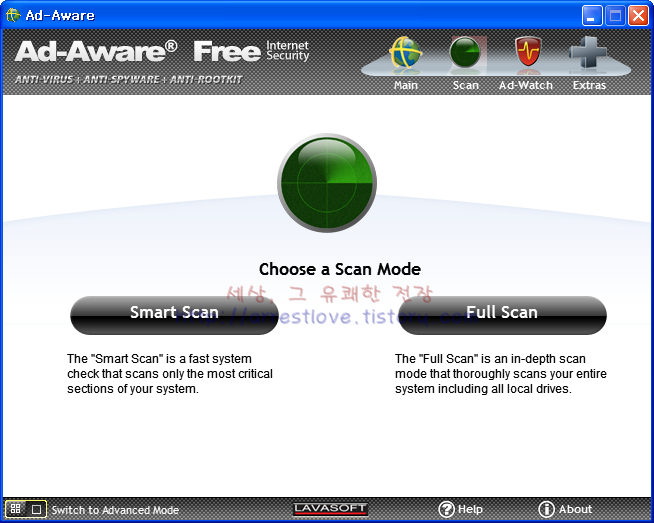Image resolution: width=654 pixels, height=523 pixels.
Task: Start the Full Scan
Action: [502, 315]
